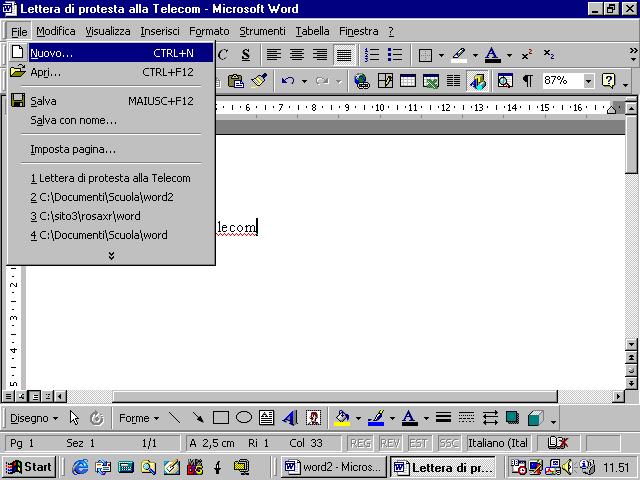Click the Undo arrow
This screenshot has height=480, width=640.
(288, 81)
